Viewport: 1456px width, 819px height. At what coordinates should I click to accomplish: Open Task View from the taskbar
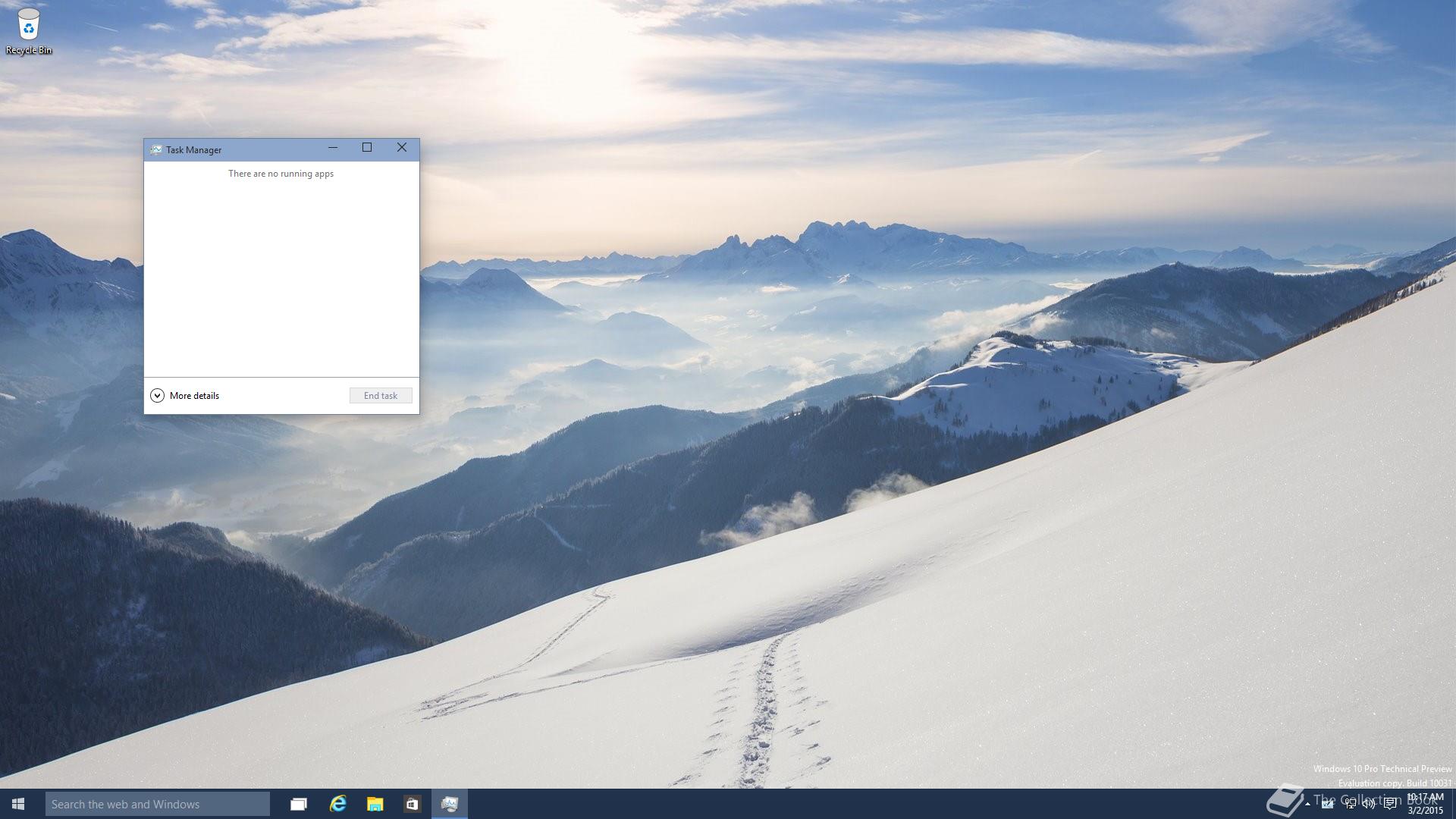tap(299, 804)
